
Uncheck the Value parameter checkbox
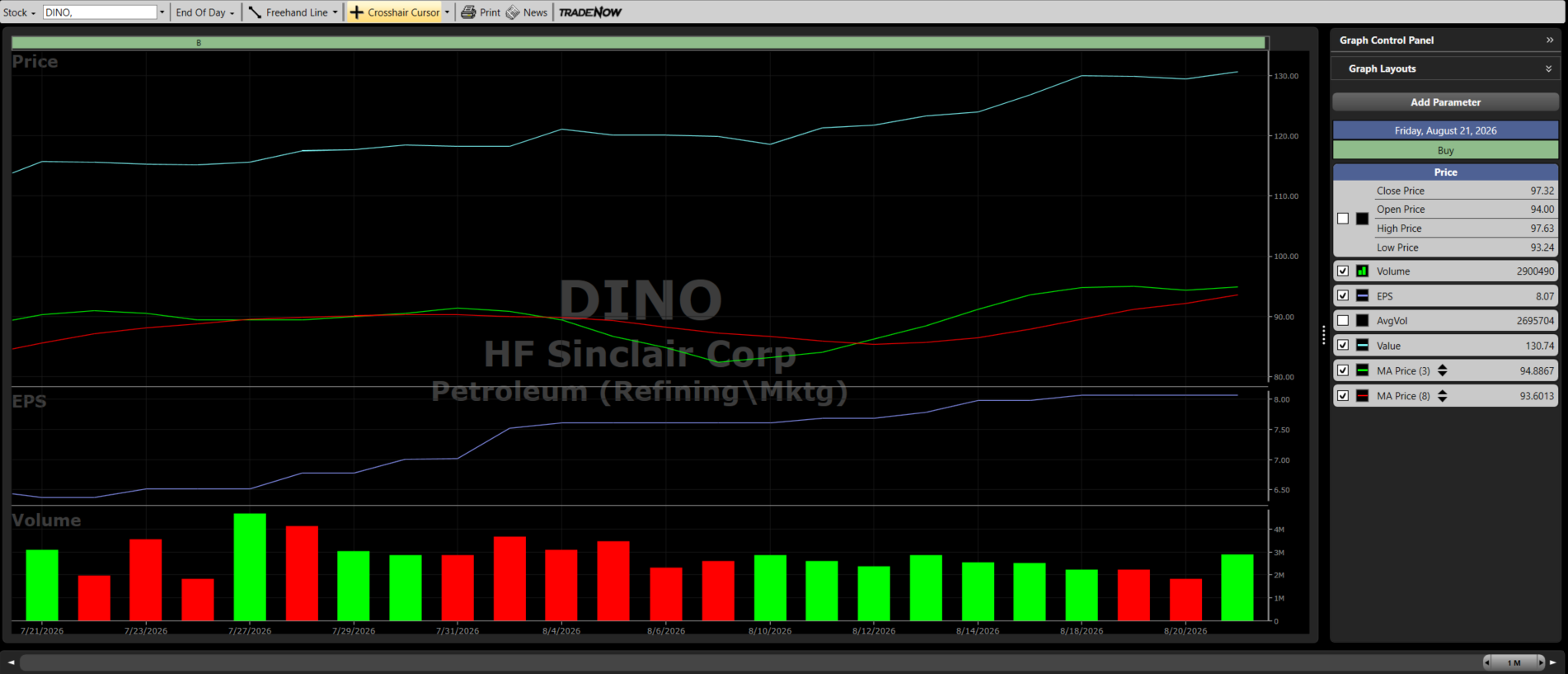click(x=1343, y=345)
